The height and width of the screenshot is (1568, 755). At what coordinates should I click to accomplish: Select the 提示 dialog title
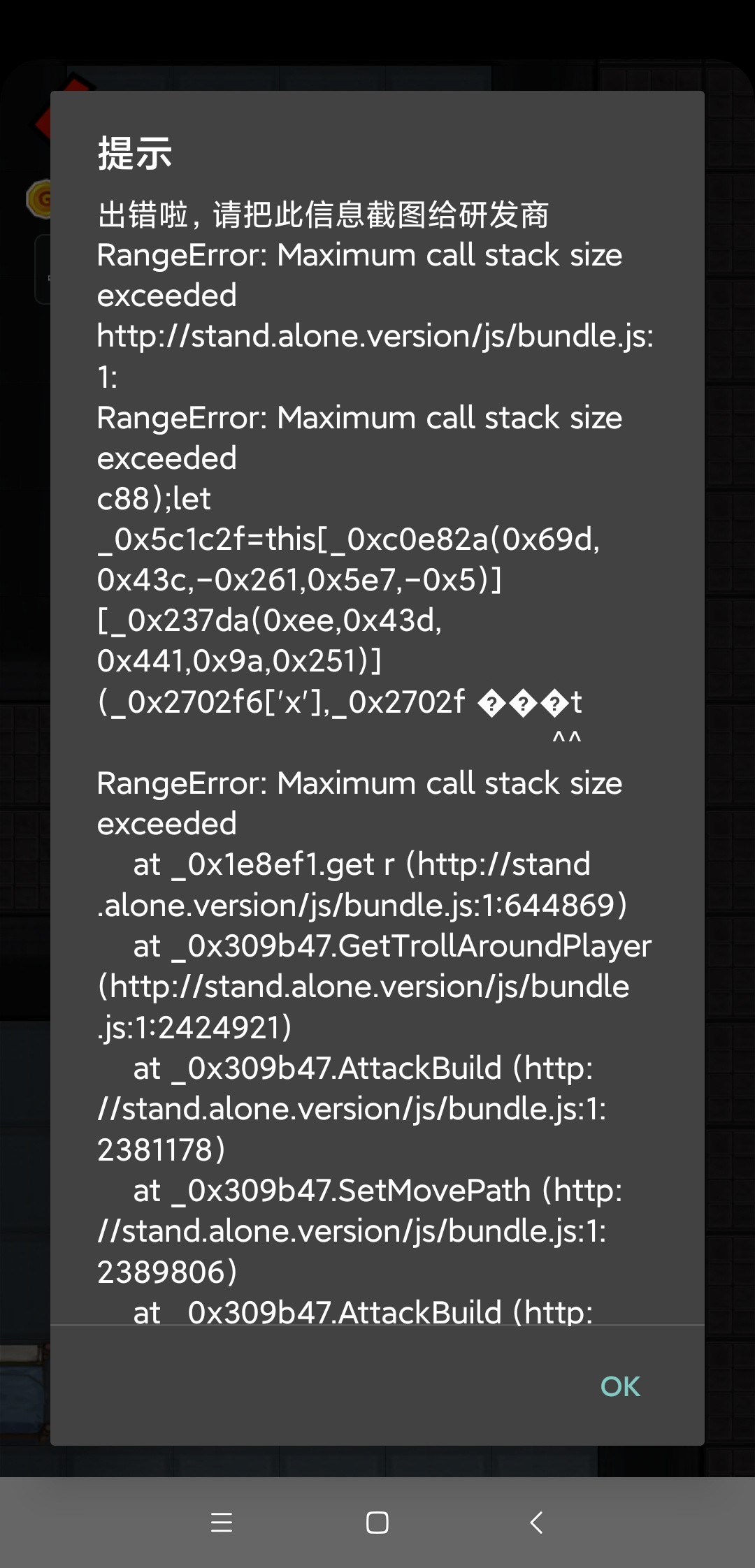click(x=135, y=153)
